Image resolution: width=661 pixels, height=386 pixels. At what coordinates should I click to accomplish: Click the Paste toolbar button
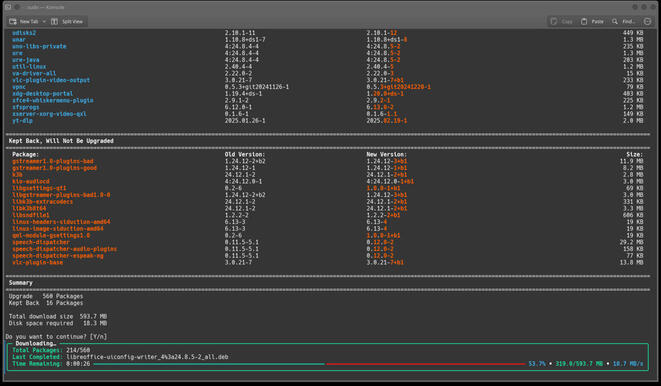pyautogui.click(x=593, y=21)
